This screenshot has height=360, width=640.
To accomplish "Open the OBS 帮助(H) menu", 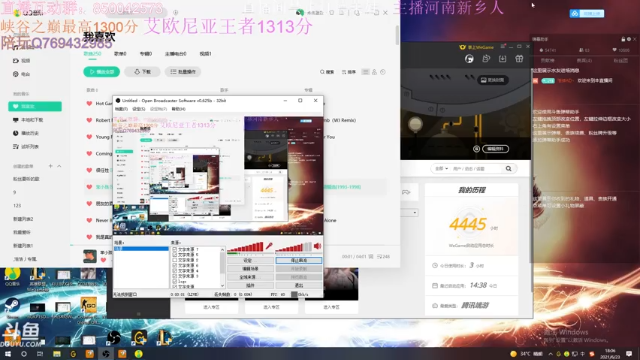I will pos(178,109).
